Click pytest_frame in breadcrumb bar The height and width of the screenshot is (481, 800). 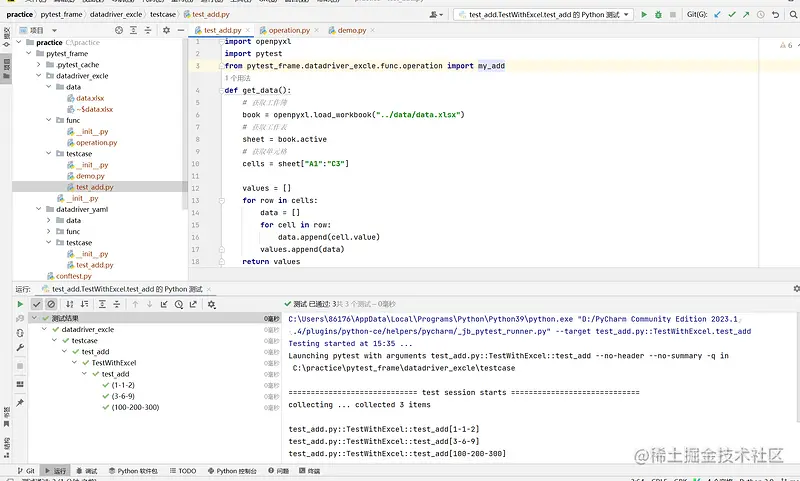(x=61, y=15)
